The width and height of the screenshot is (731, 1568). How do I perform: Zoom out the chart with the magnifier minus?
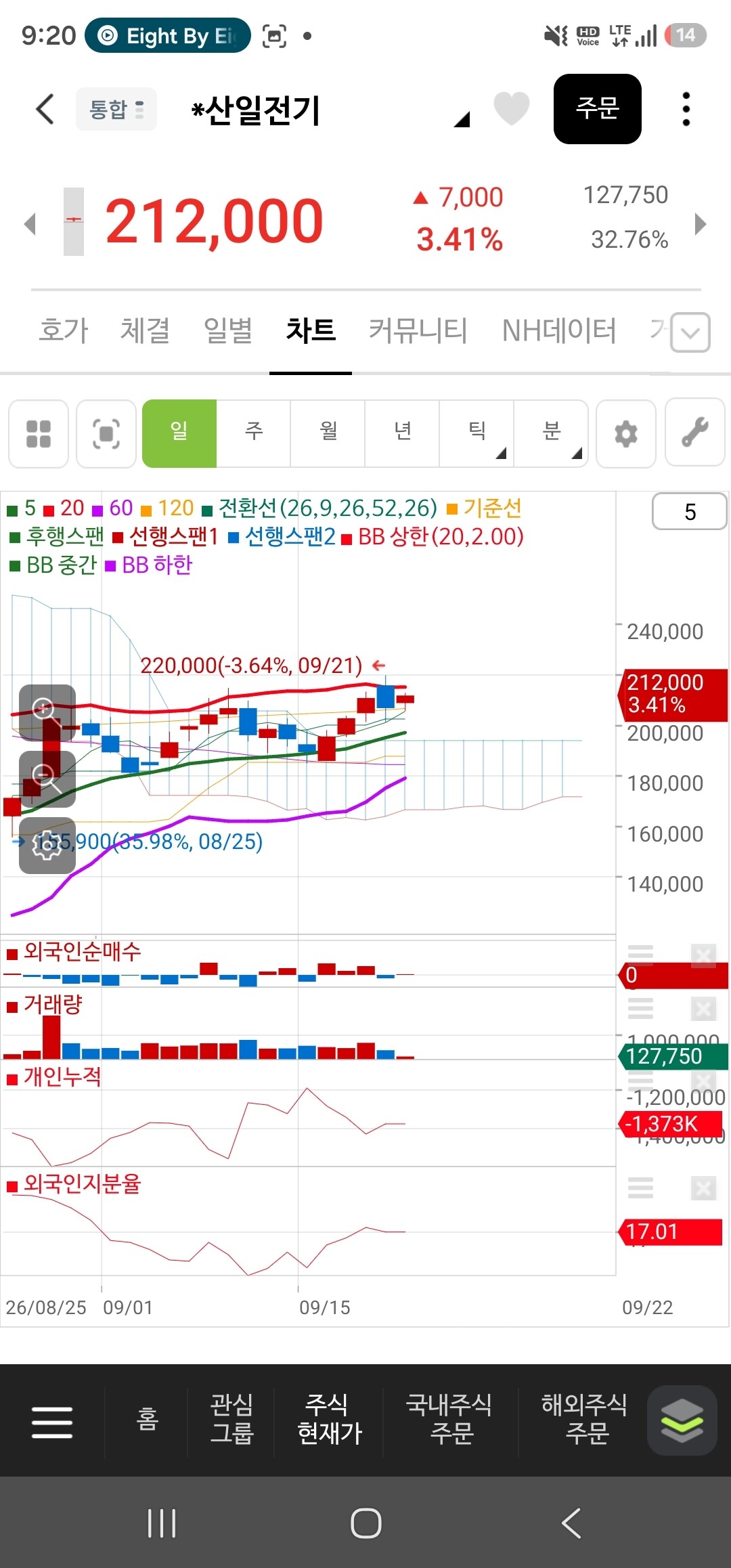[x=47, y=779]
